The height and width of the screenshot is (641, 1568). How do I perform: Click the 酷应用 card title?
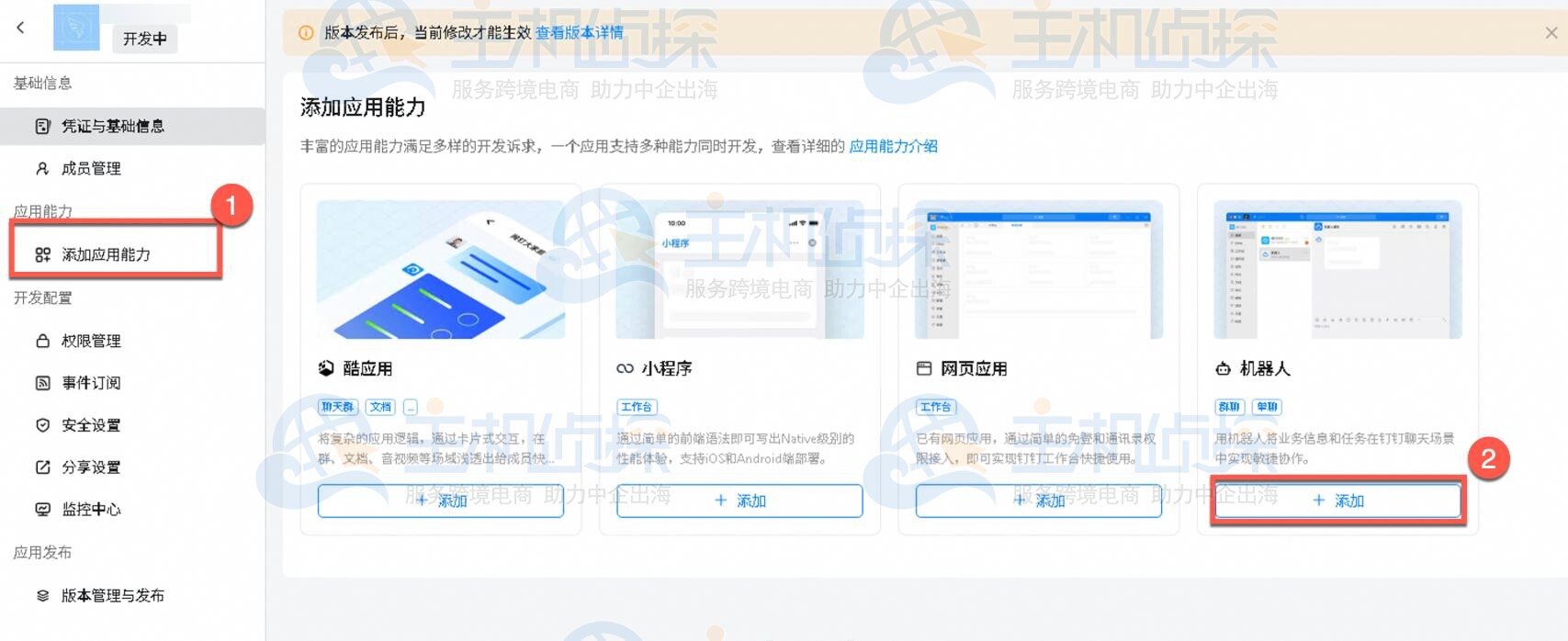coord(367,368)
